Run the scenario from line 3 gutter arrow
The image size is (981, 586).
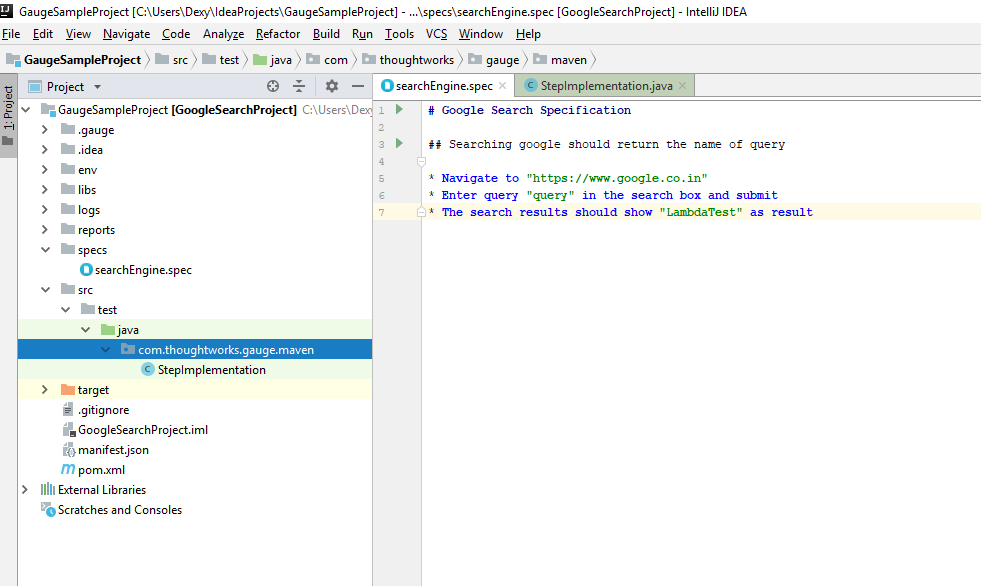399,144
